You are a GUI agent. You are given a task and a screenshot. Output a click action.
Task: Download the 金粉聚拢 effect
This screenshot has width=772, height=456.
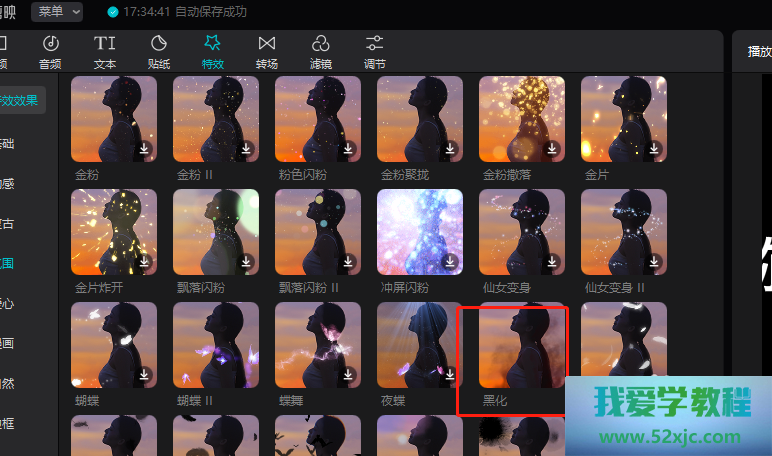tap(450, 149)
